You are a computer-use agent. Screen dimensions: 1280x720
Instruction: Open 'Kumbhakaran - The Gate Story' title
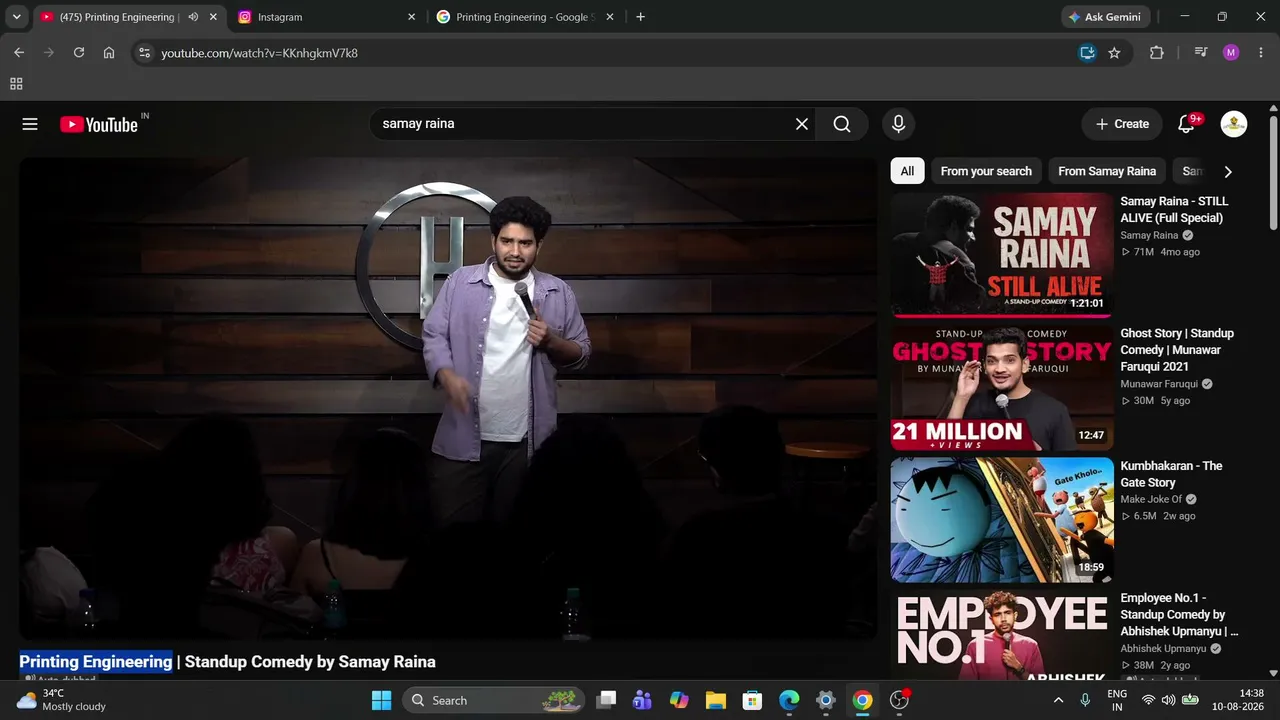click(1171, 474)
